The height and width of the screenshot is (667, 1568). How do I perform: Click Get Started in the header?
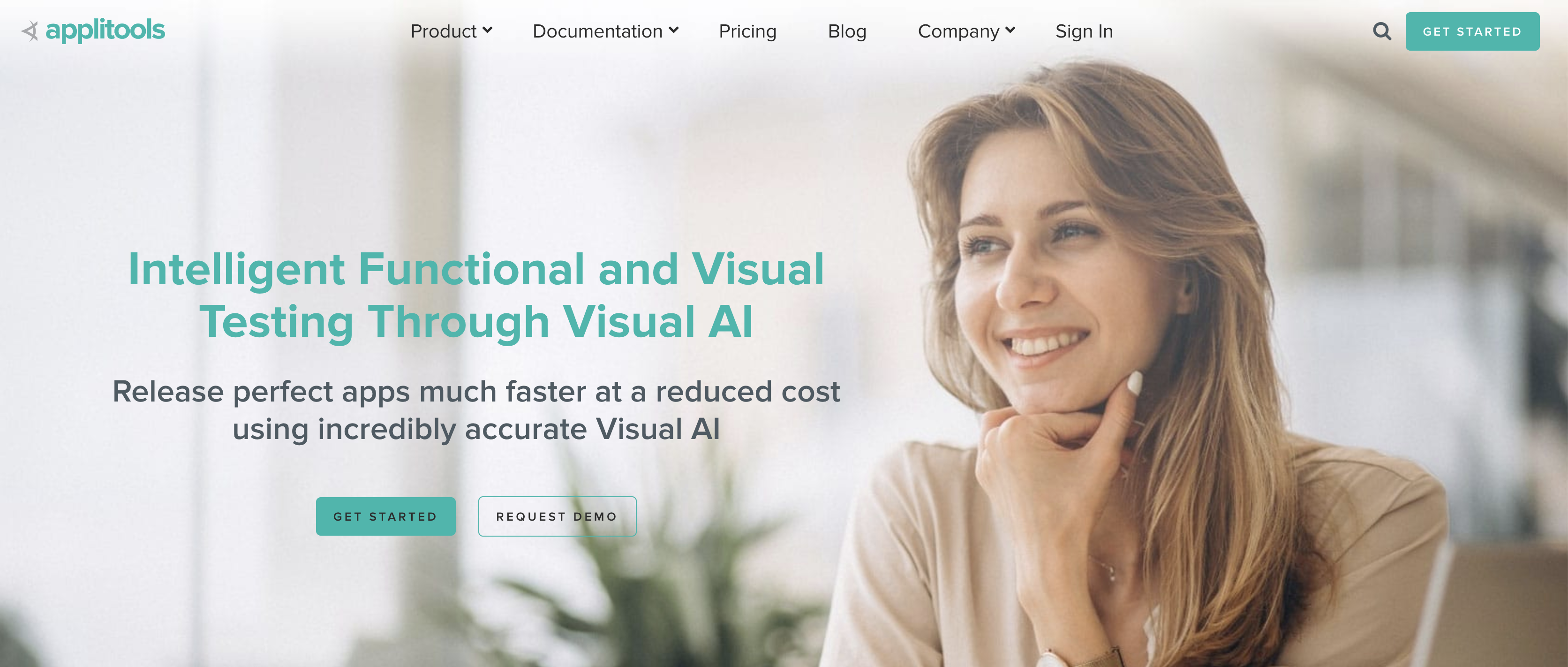pos(1472,31)
